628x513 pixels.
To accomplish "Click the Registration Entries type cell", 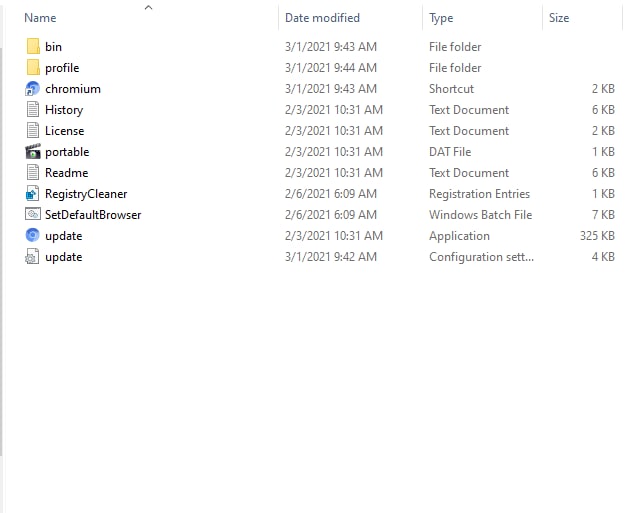I will coord(479,194).
